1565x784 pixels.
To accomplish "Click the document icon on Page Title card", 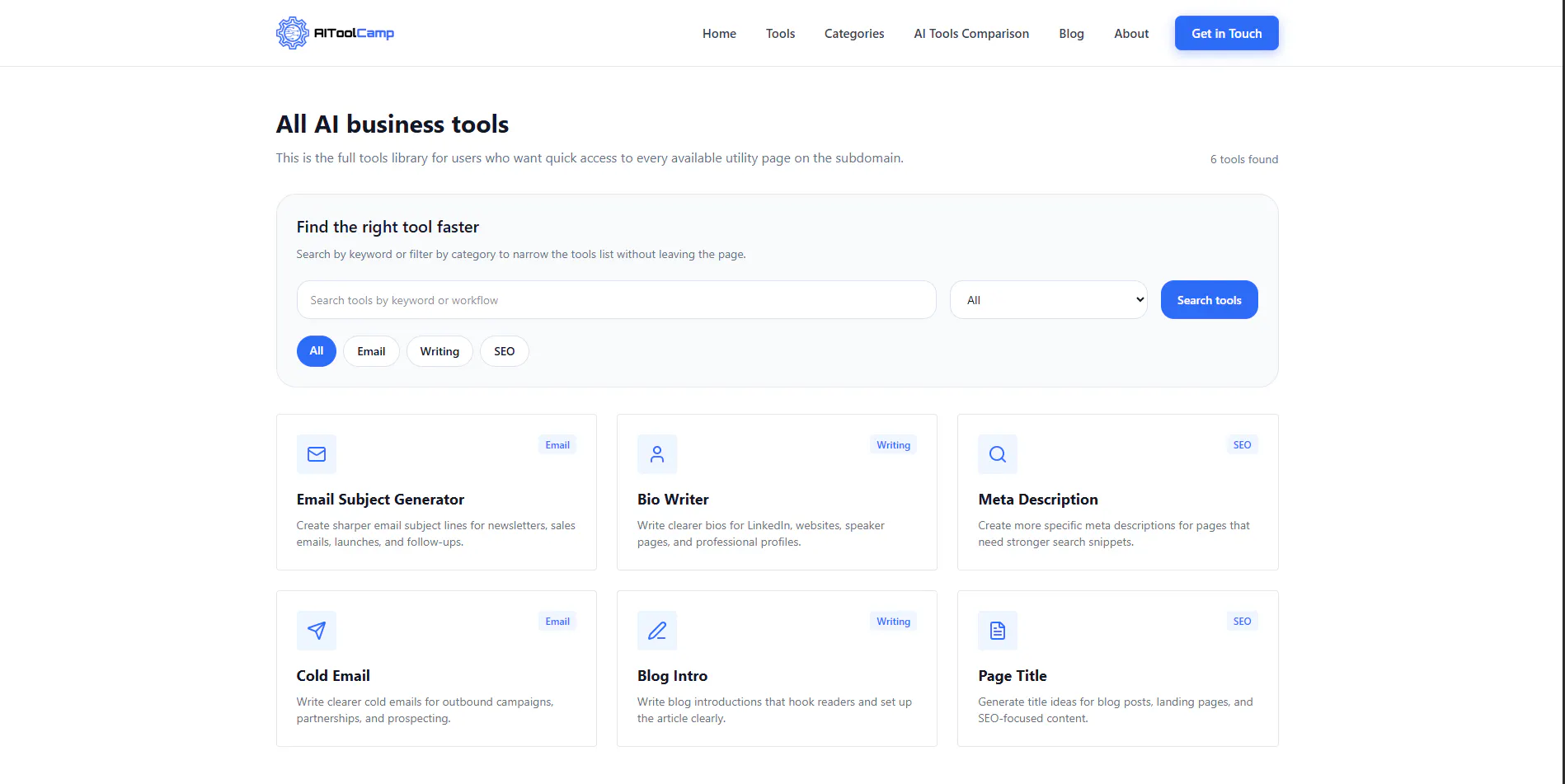I will (x=998, y=631).
